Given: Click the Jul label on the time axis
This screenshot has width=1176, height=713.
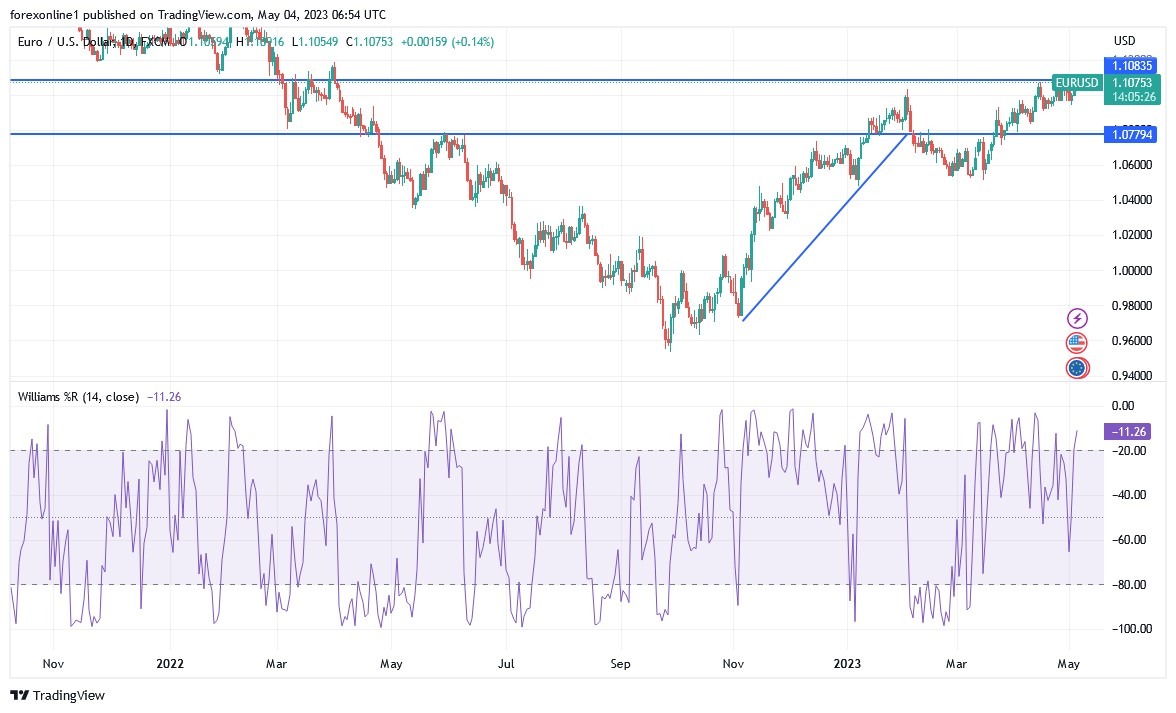Looking at the screenshot, I should click(x=506, y=664).
